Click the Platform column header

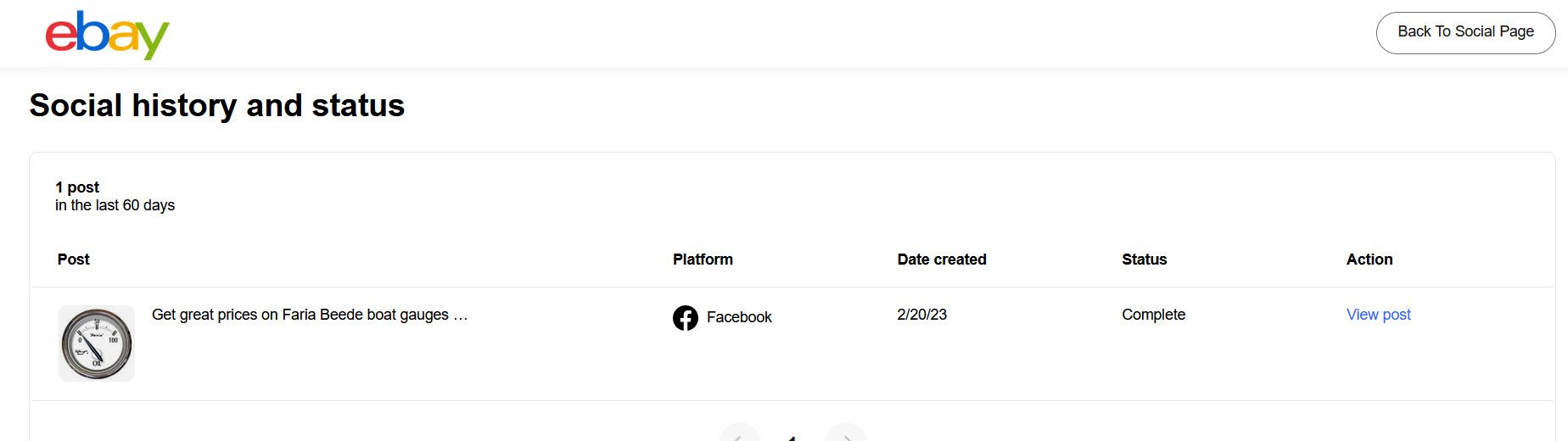(703, 260)
